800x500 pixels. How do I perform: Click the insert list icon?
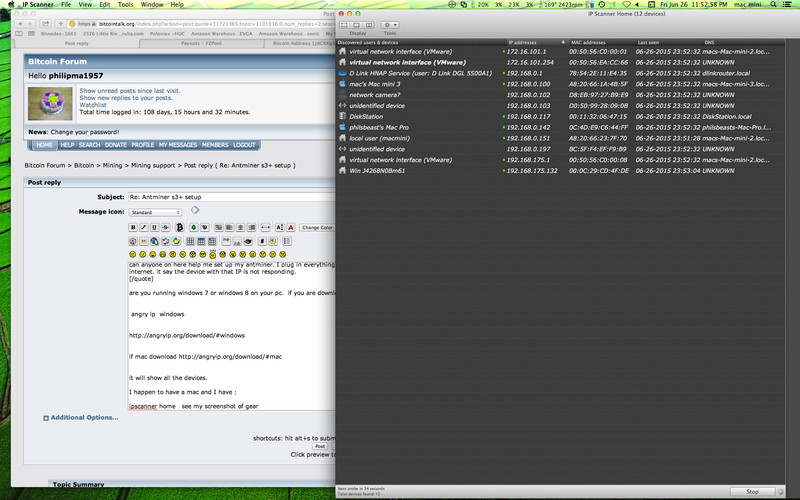point(287,241)
